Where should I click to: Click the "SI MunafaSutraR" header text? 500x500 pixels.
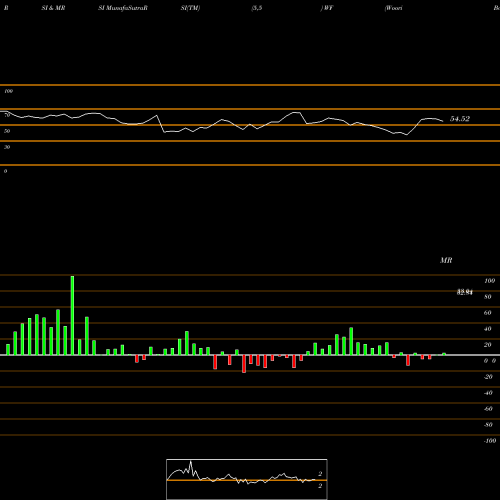click(123, 8)
